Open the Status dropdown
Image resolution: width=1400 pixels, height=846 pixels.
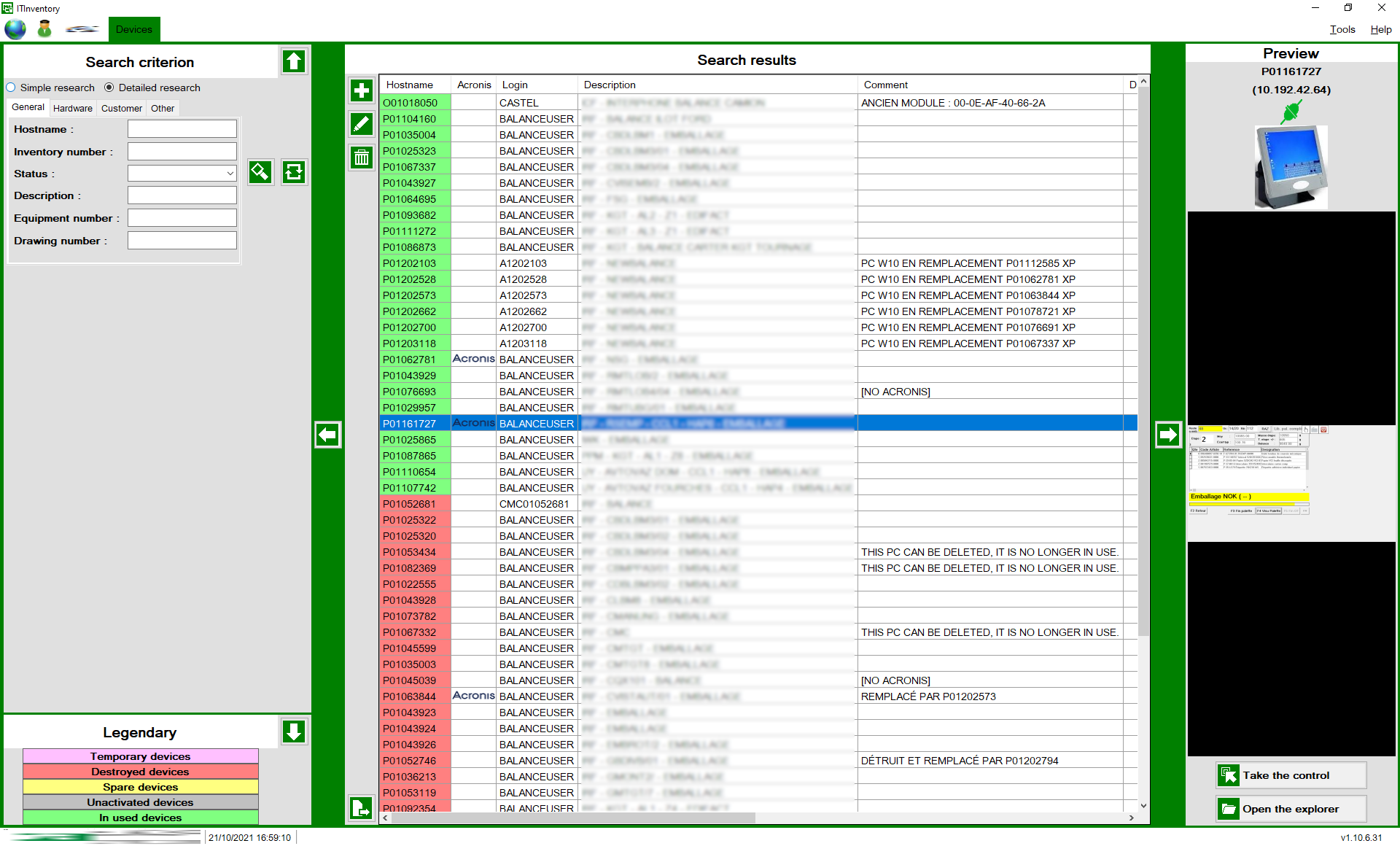182,174
